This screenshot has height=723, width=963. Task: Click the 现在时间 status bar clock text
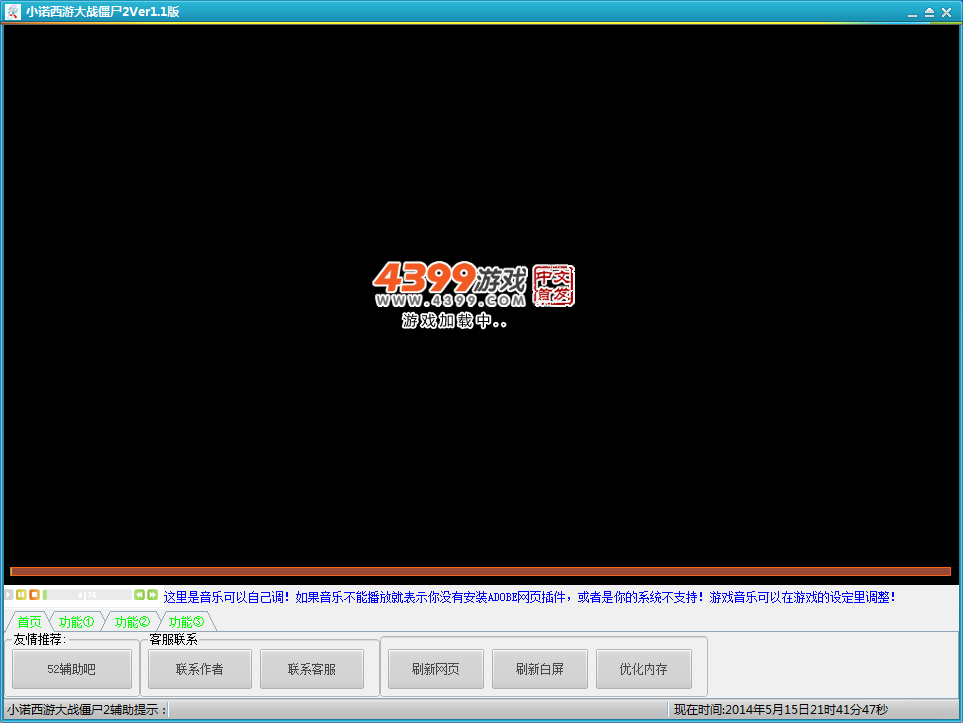tap(781, 709)
